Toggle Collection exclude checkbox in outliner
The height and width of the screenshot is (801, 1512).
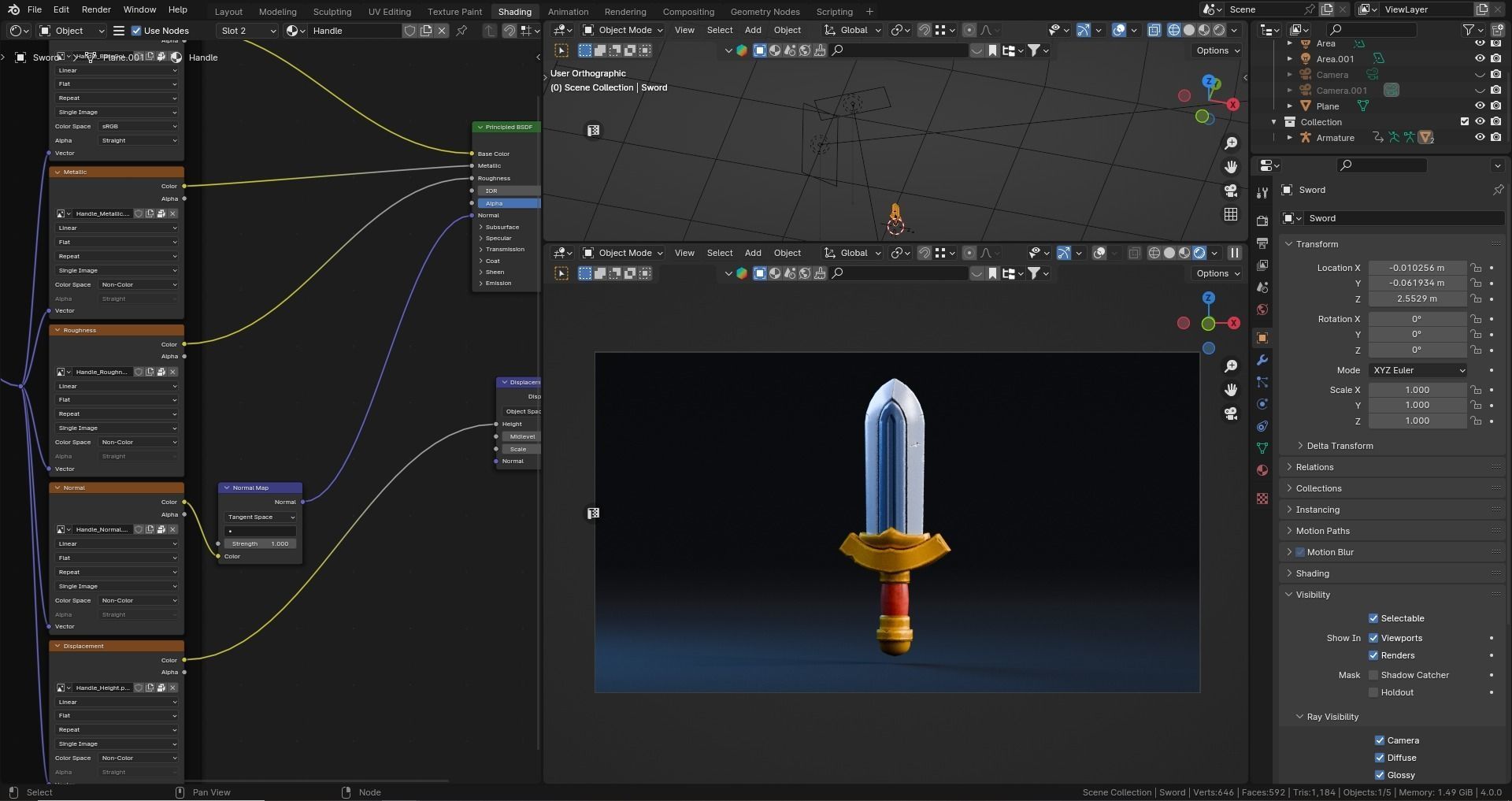1465,121
